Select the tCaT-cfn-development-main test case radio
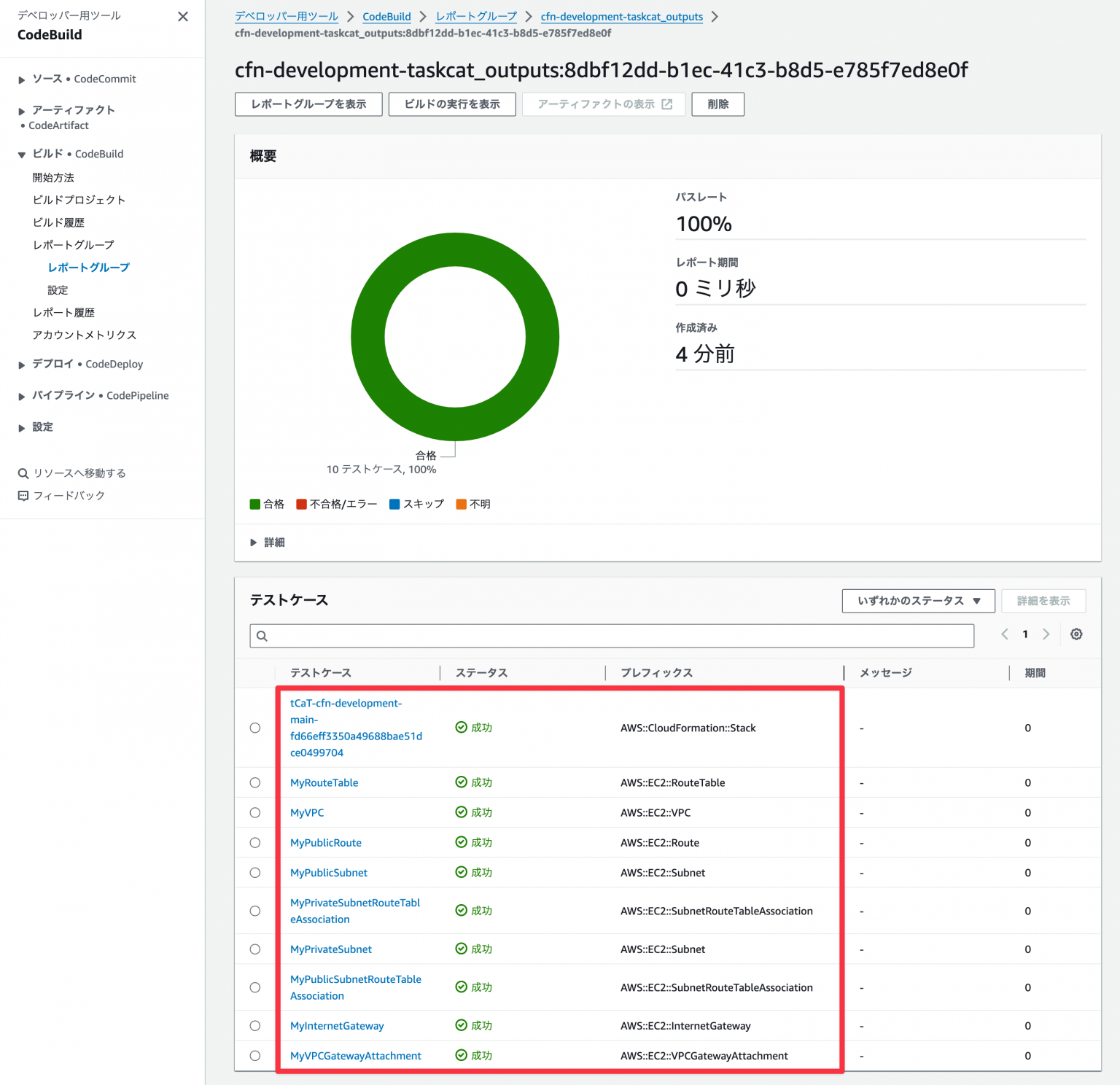1120x1085 pixels. [254, 727]
